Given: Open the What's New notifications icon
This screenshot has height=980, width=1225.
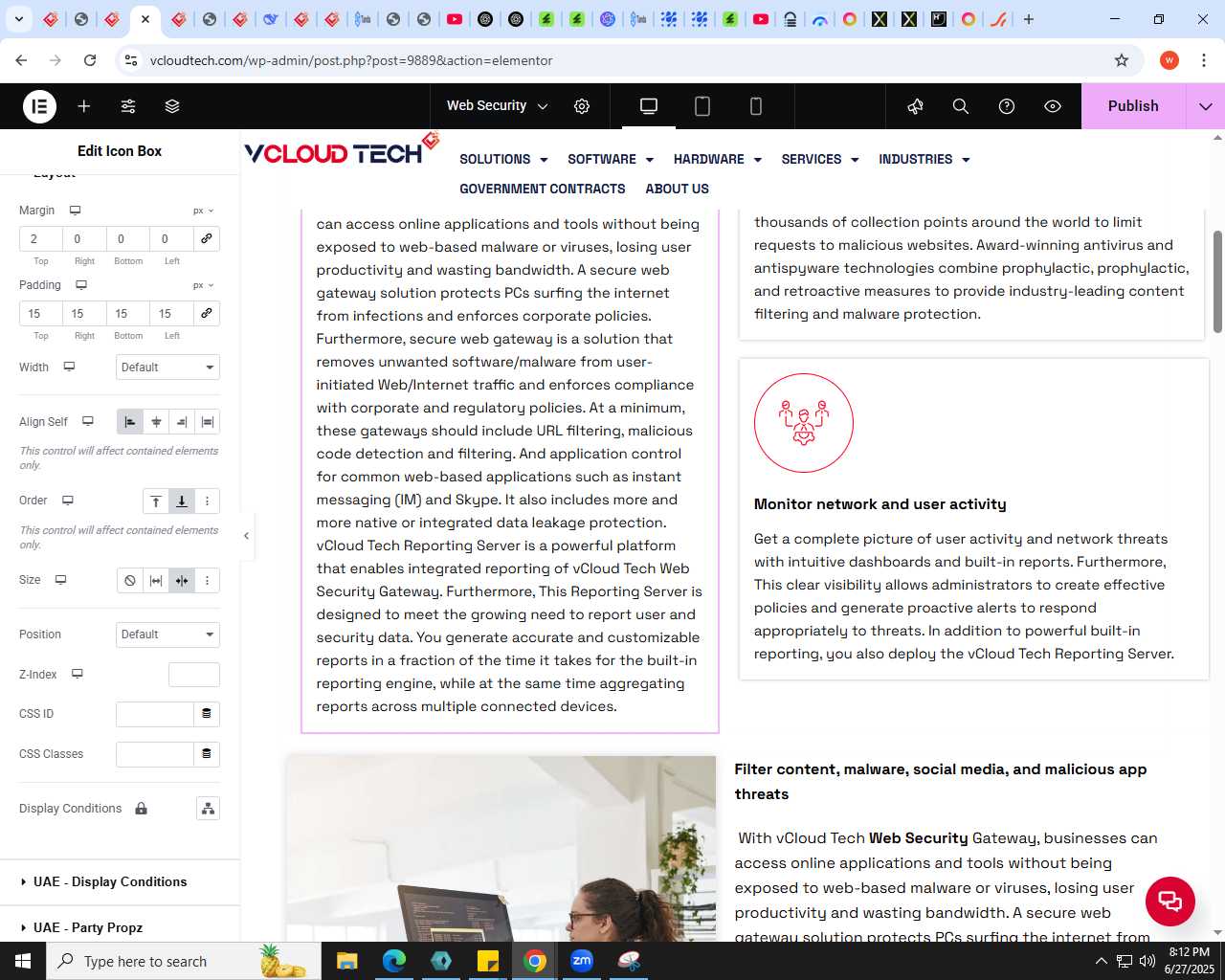Looking at the screenshot, I should tap(915, 106).
